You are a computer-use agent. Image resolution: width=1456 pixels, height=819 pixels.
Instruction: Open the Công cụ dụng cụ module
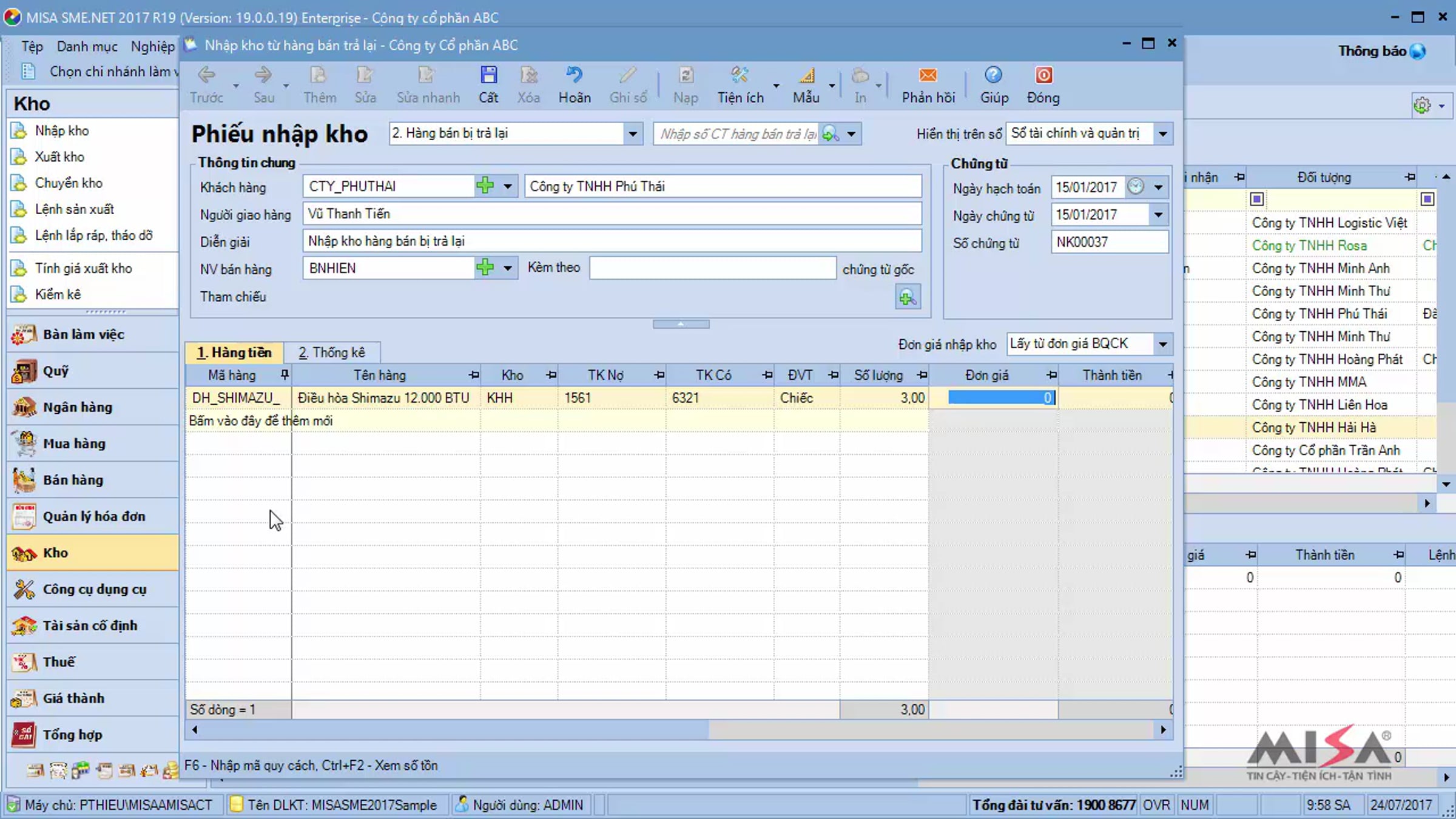pos(93,589)
